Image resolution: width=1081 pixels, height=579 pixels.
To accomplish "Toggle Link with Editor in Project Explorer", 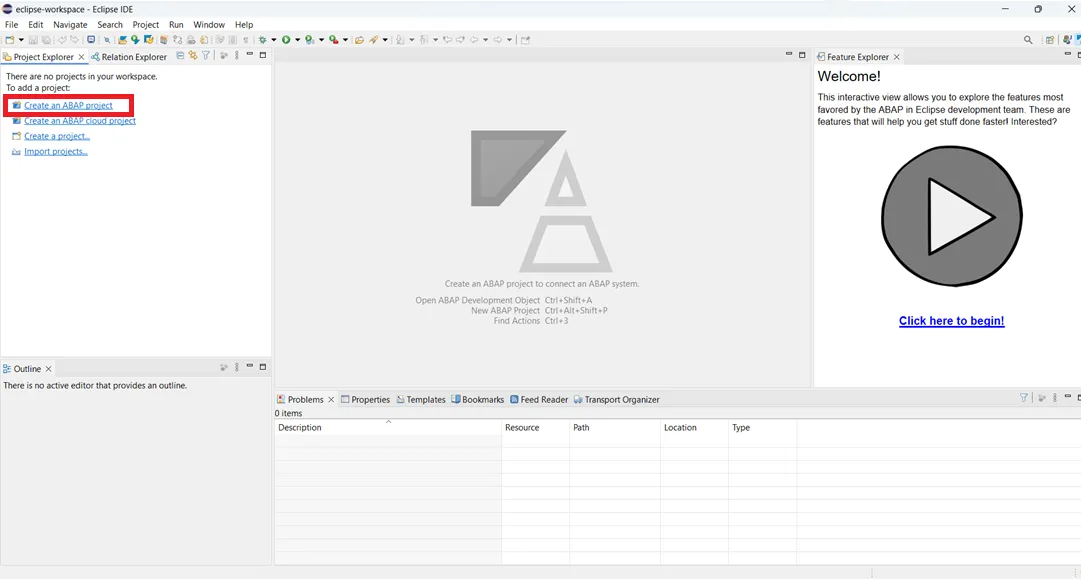I will click(x=192, y=56).
